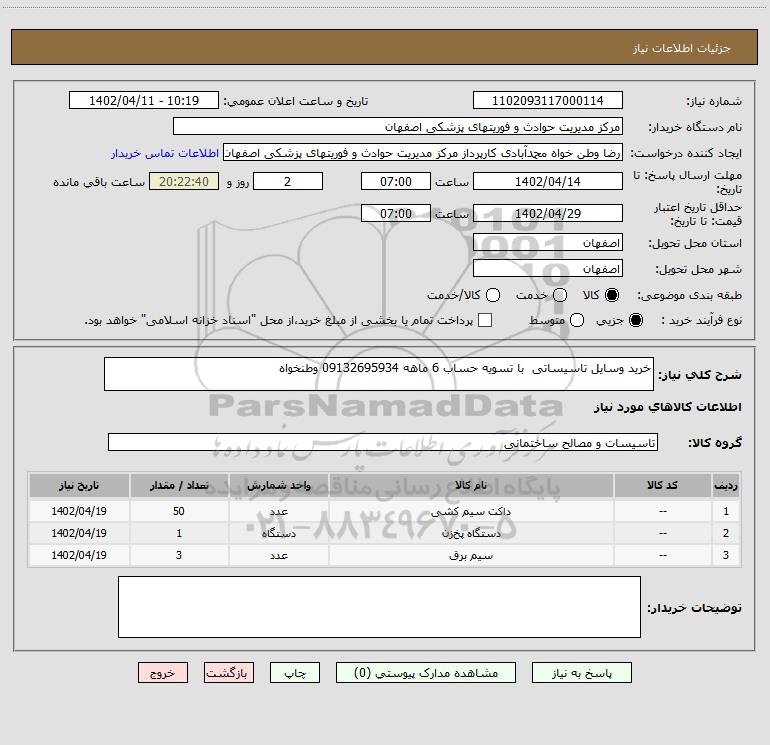
Task: Click the استان محل تحویل field
Action: click(548, 243)
